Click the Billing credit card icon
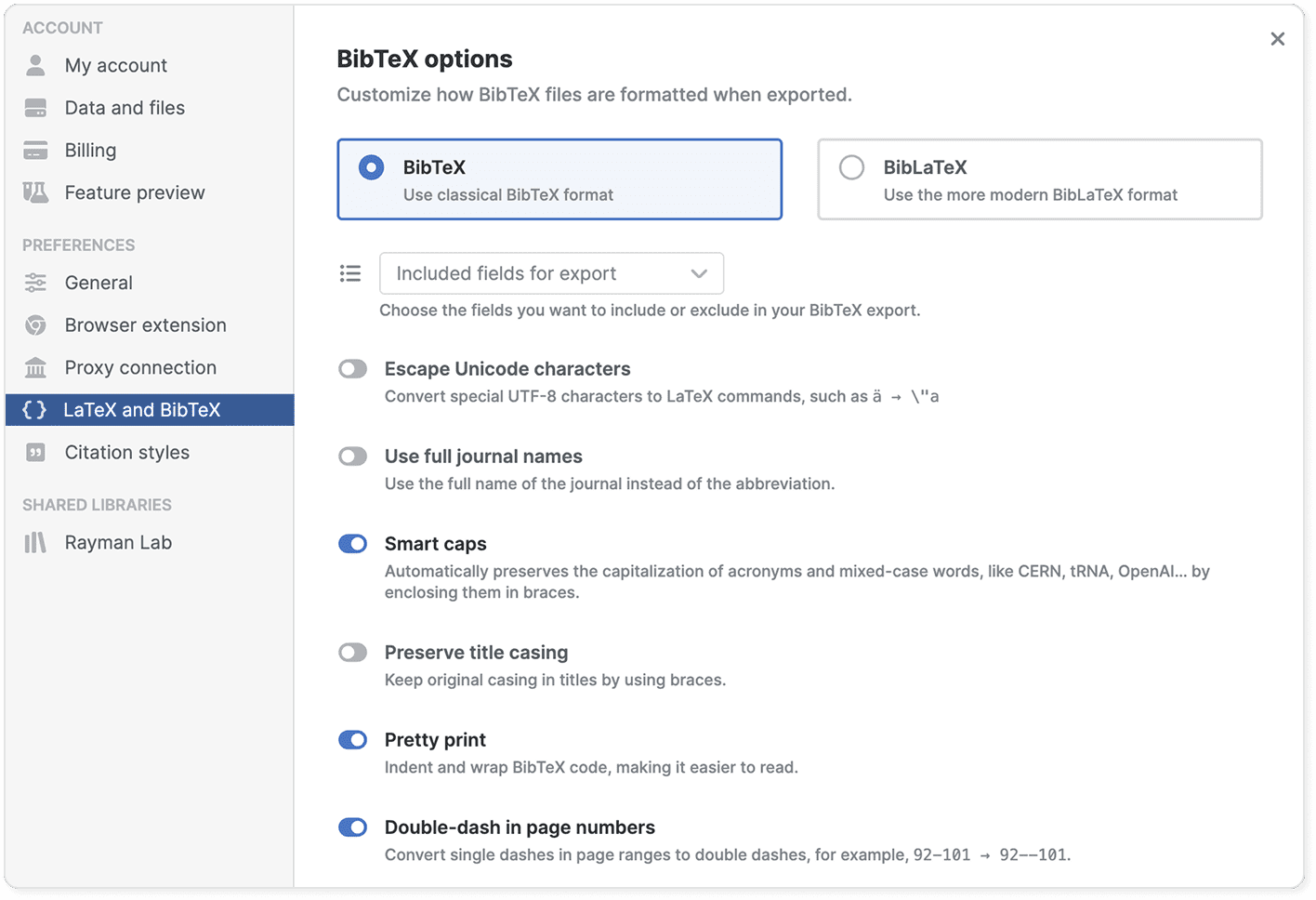 tap(35, 151)
